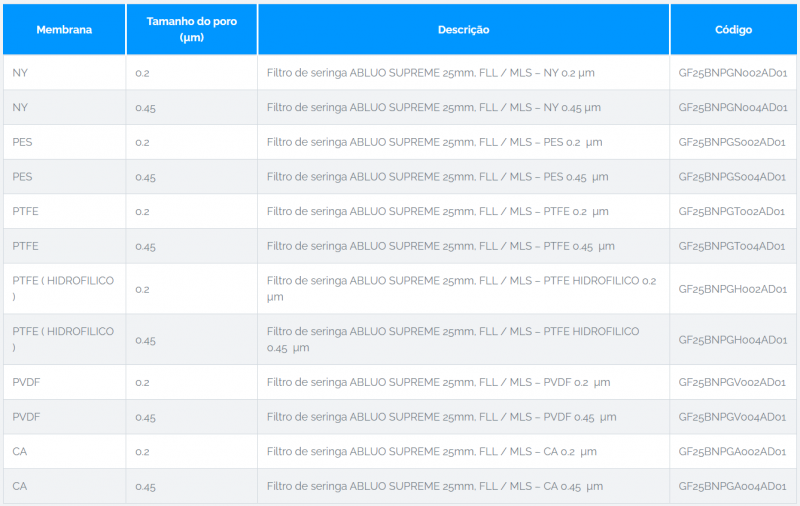
Task: Click description ending in NY 0.45 µm
Action: pyautogui.click(x=434, y=108)
